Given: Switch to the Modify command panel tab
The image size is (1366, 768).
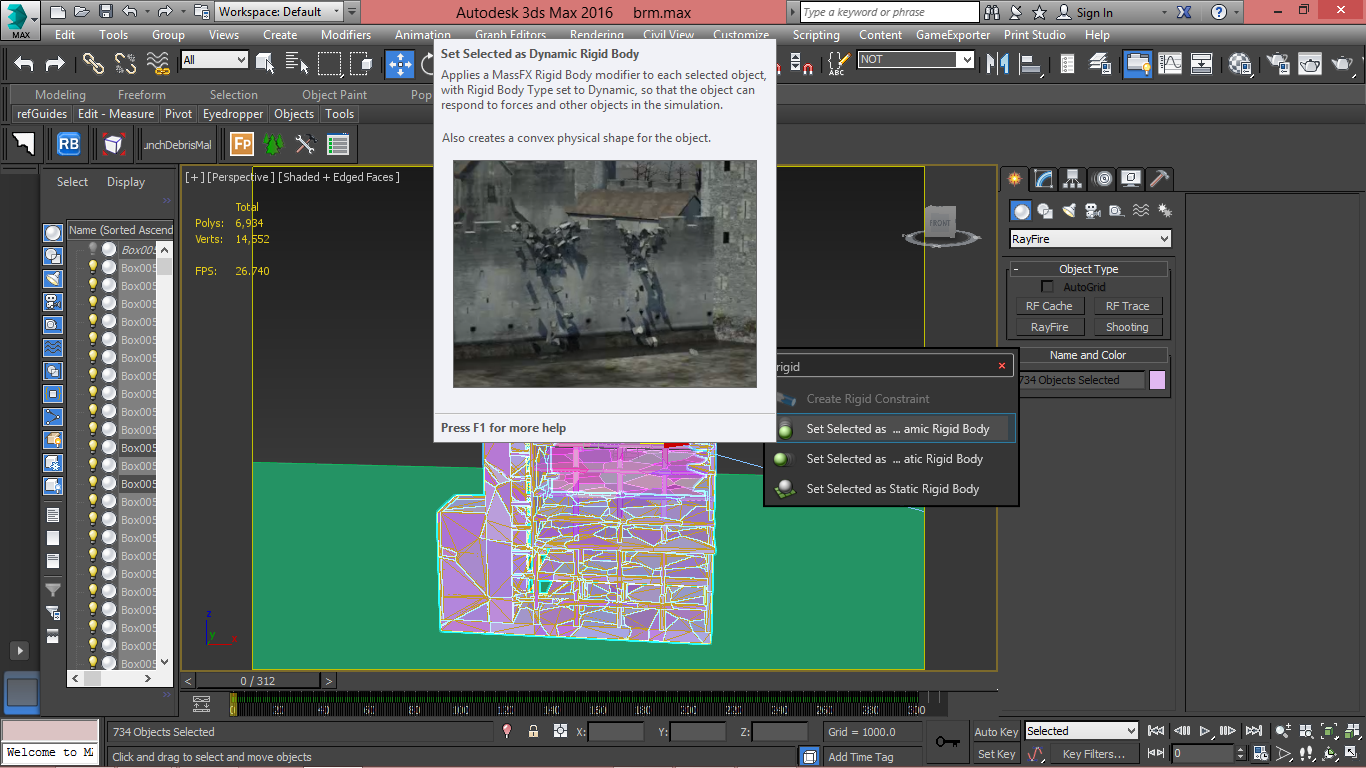Looking at the screenshot, I should 1043,179.
